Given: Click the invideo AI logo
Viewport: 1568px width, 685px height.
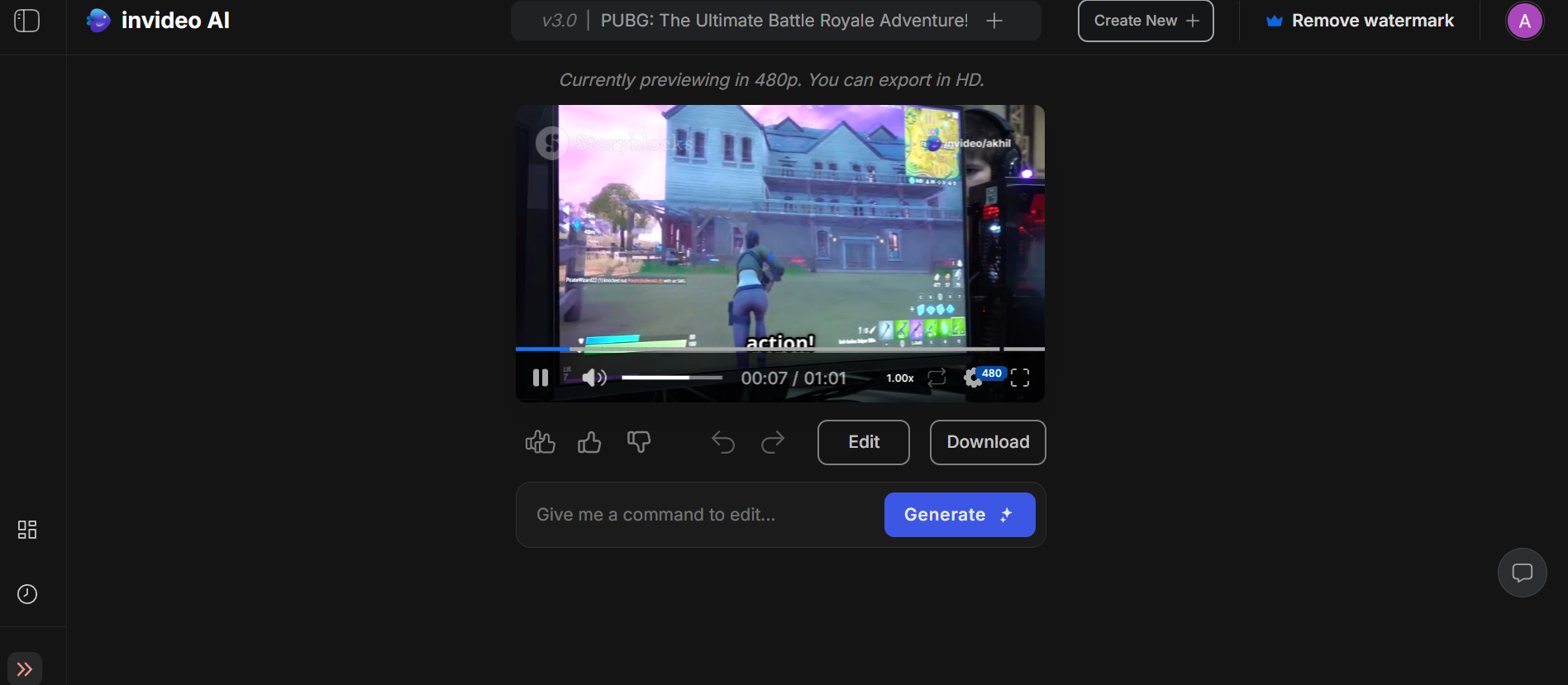Looking at the screenshot, I should [x=158, y=21].
